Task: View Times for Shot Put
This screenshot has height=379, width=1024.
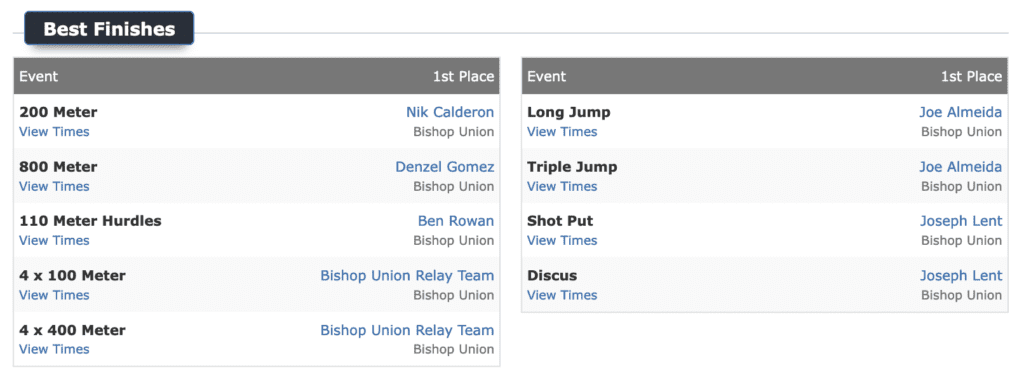Action: click(x=562, y=240)
